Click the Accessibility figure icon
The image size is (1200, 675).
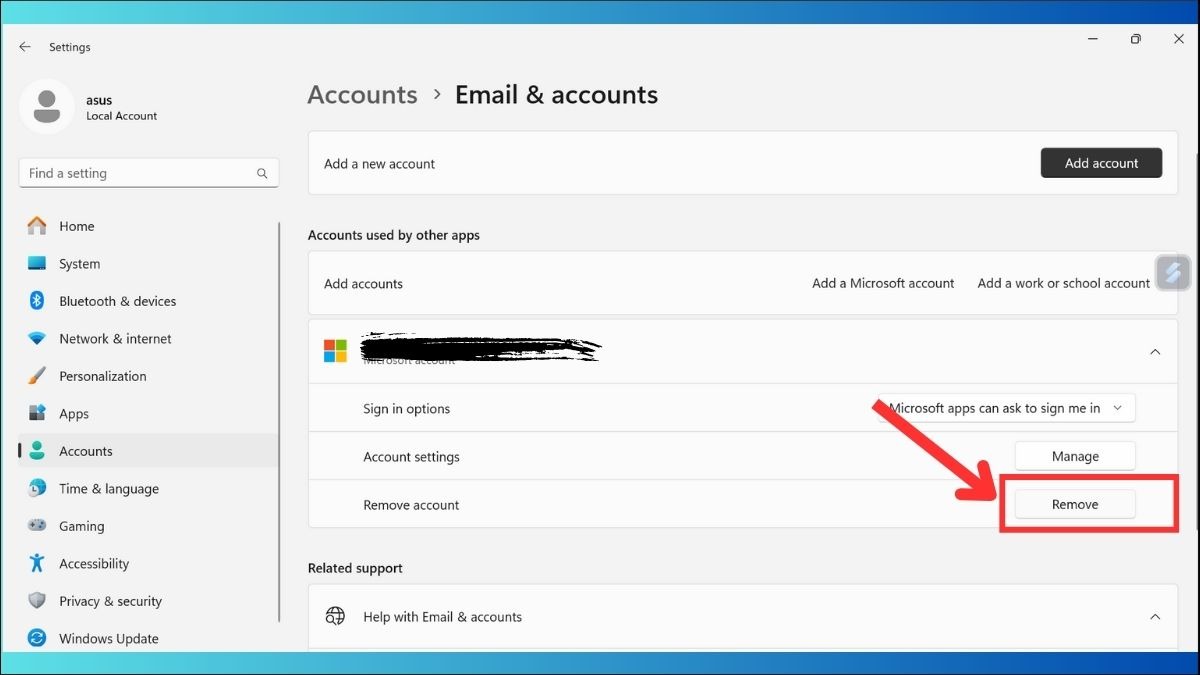(x=37, y=564)
